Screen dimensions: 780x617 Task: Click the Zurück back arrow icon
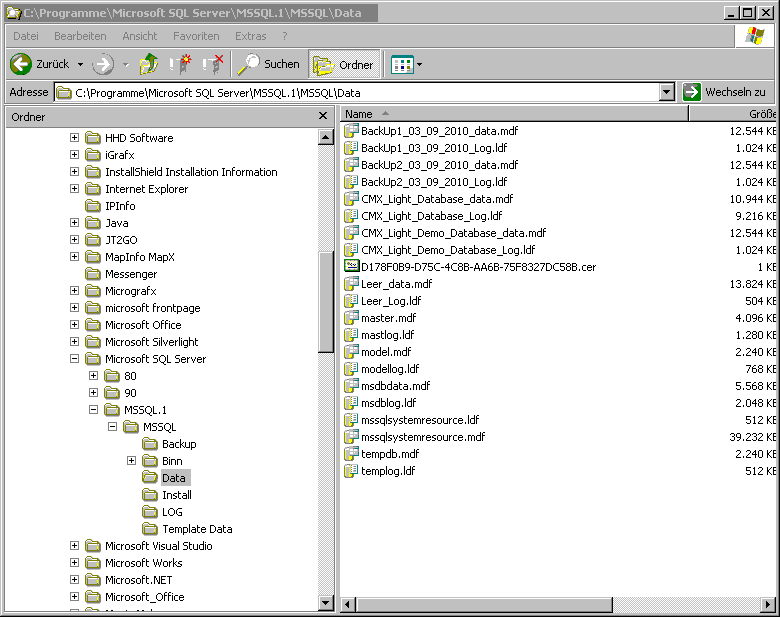coord(21,64)
